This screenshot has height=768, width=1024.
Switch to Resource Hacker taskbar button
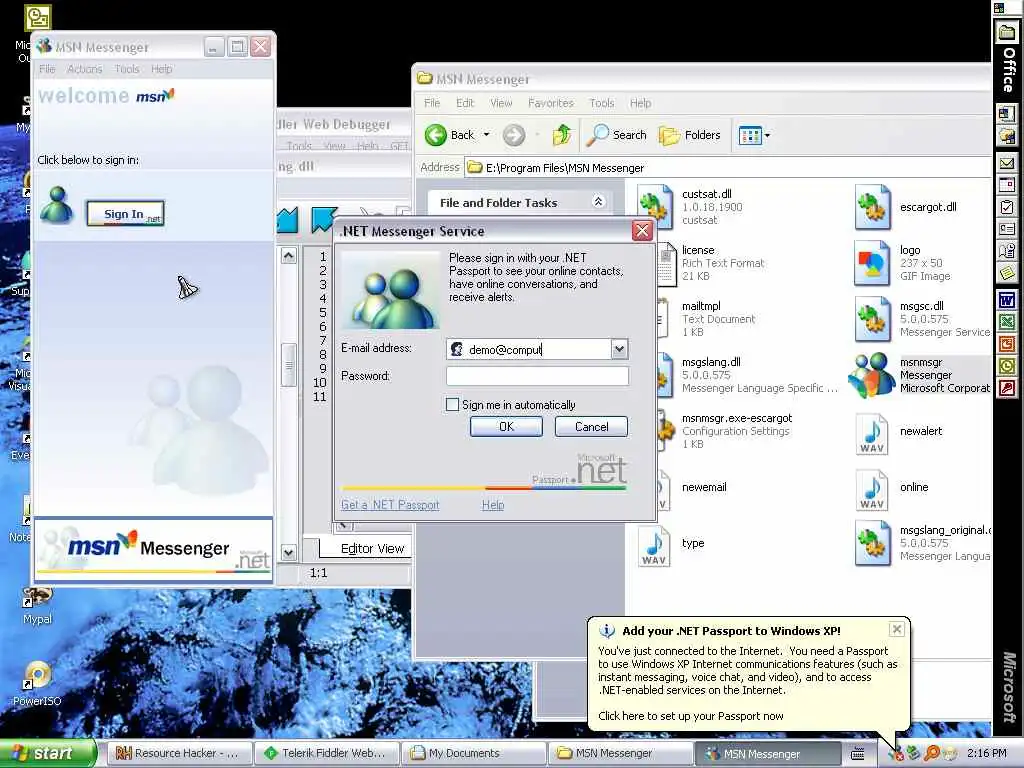click(x=177, y=753)
